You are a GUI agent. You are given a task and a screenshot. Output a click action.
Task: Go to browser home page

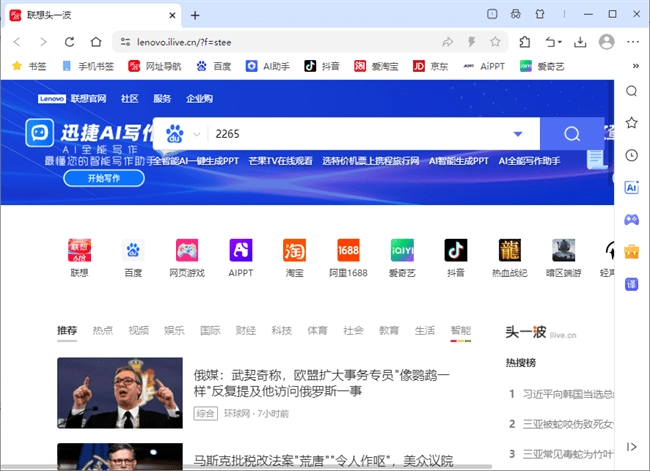pos(96,42)
